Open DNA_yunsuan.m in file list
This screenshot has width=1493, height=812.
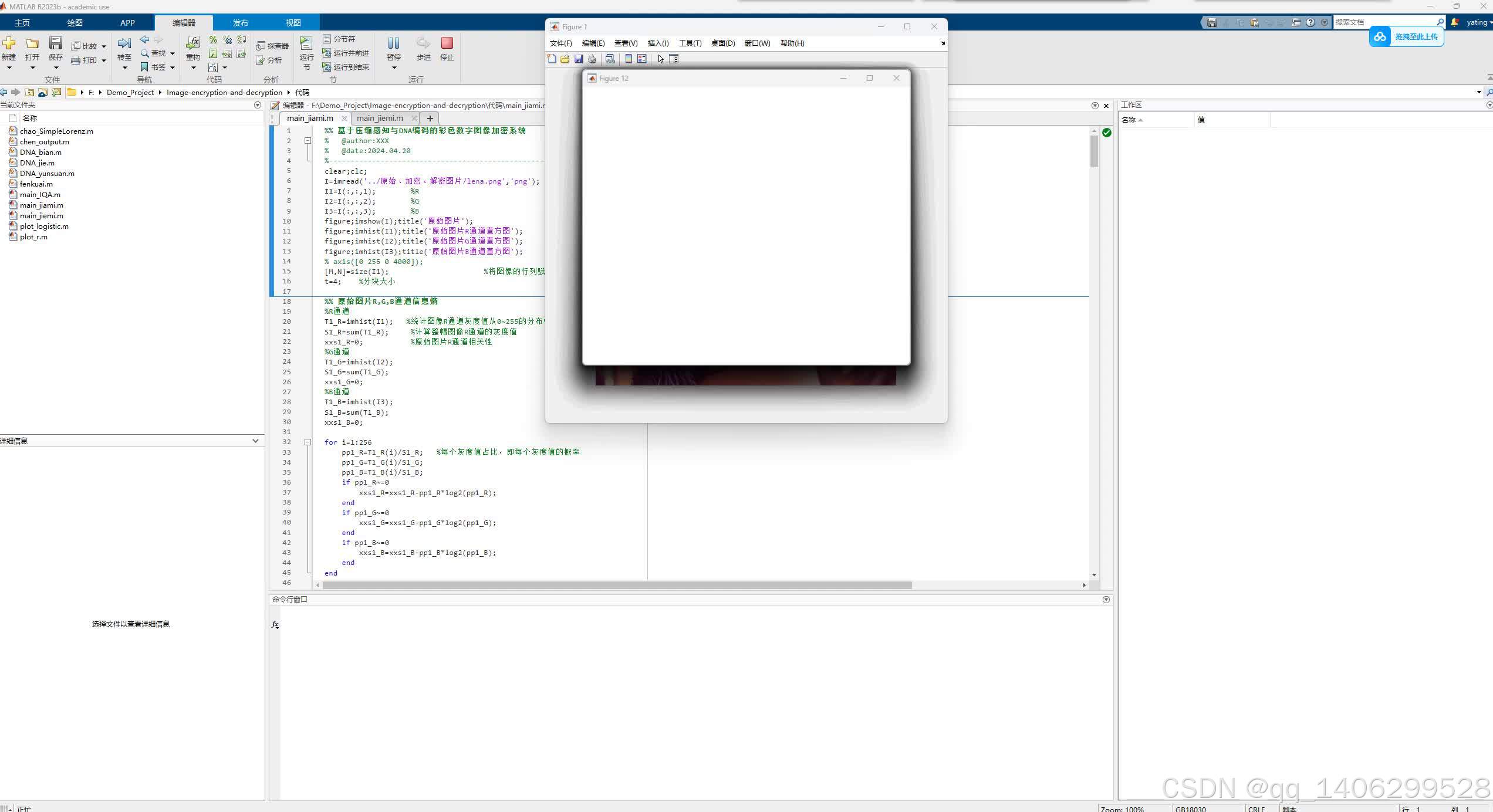click(x=47, y=174)
